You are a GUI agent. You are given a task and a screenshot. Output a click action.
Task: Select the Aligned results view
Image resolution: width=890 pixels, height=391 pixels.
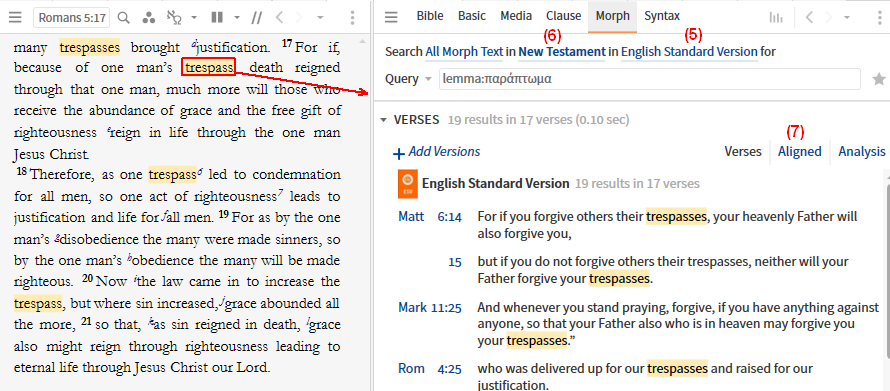799,152
